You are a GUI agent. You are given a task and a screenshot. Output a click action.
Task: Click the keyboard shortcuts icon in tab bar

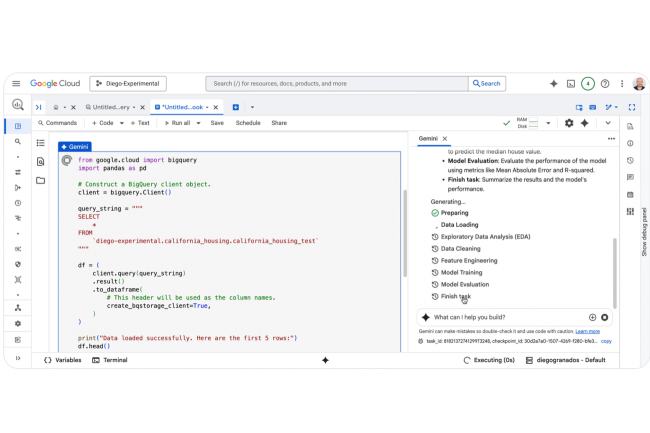click(x=592, y=107)
